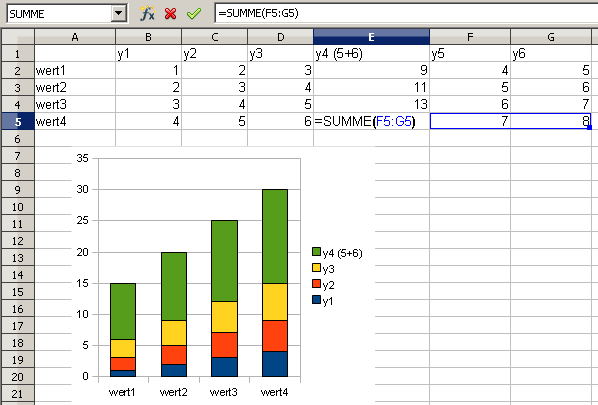
Task: Select column F header
Action: pos(470,37)
